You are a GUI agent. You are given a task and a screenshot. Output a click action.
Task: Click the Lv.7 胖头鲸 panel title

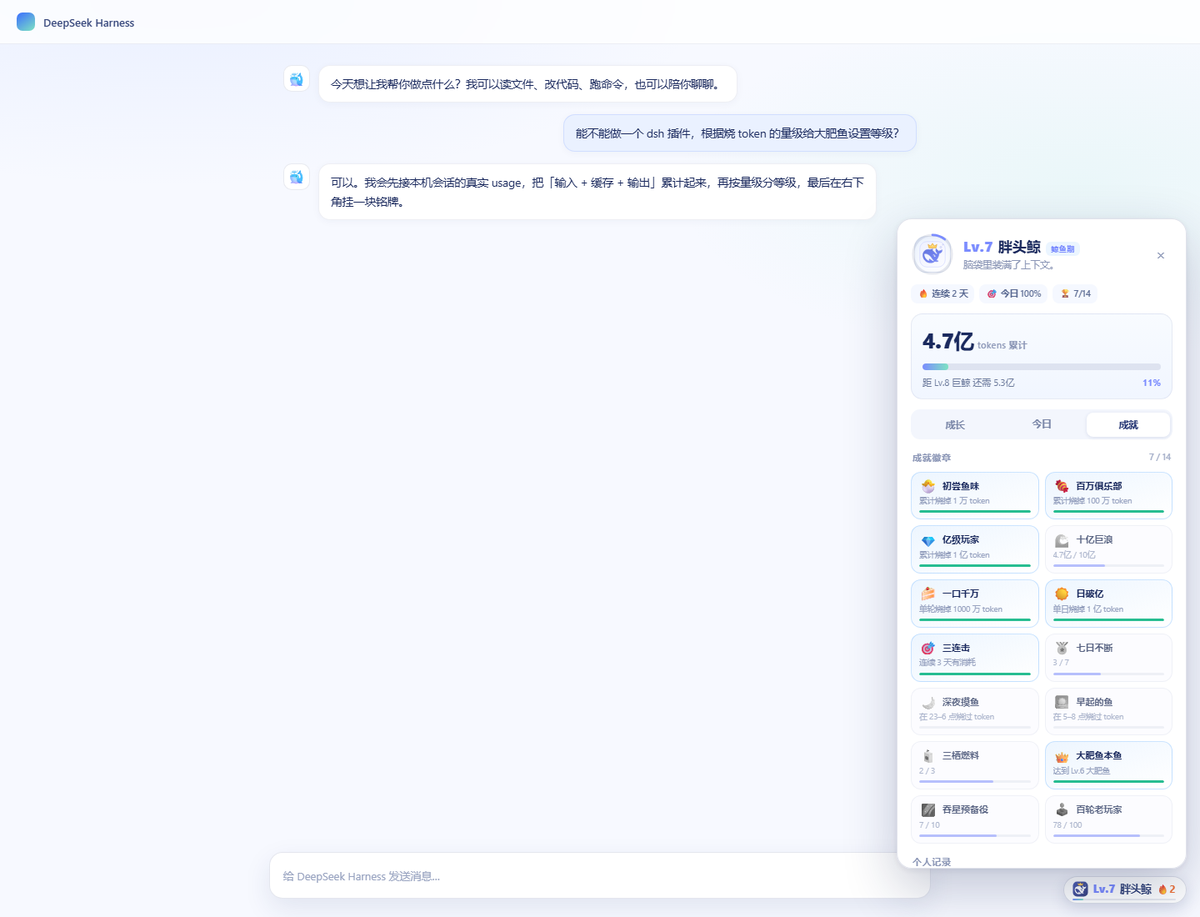click(1002, 247)
